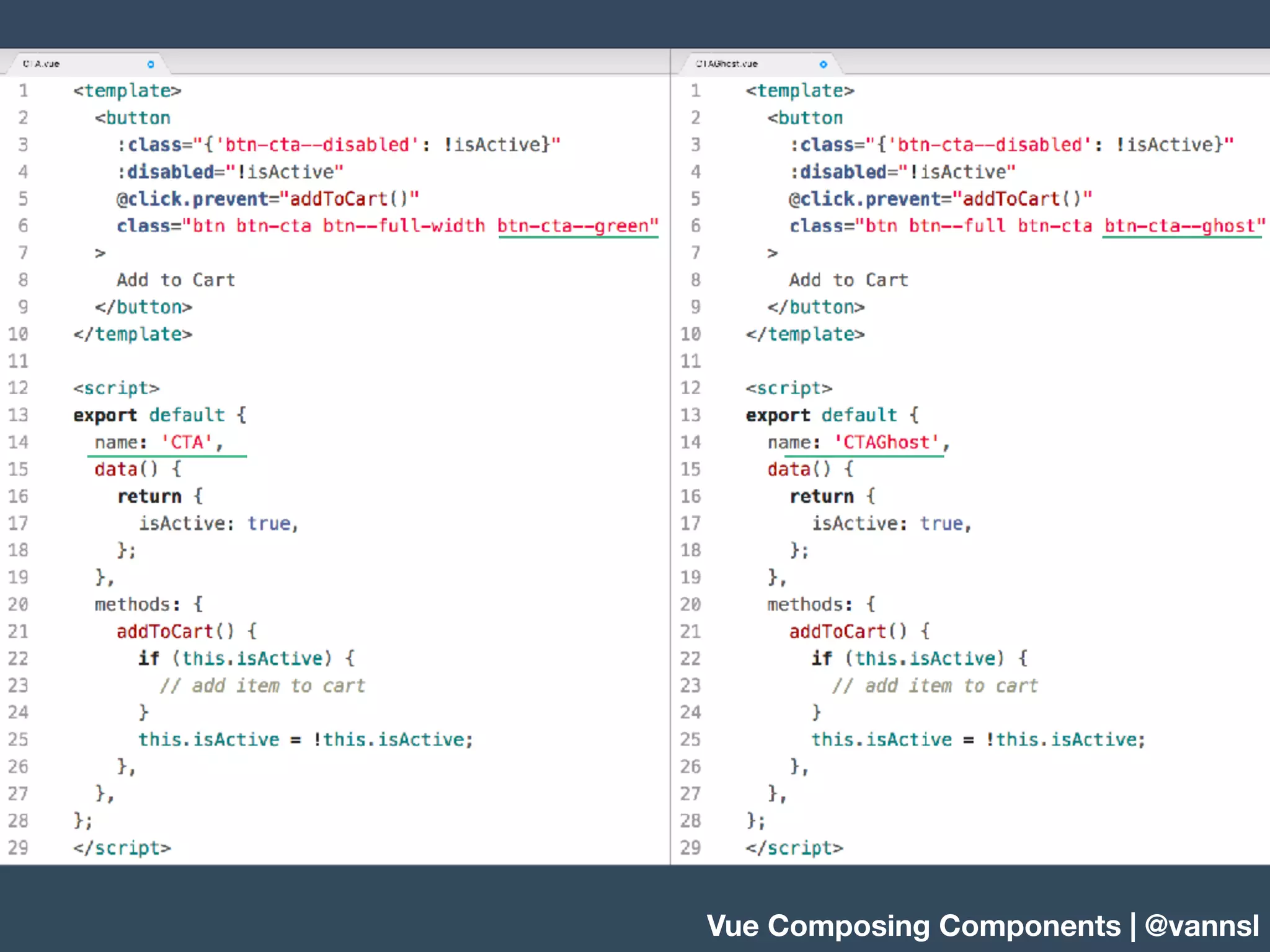The width and height of the screenshot is (1270, 952).
Task: Click line number 1 in left editor gutter
Action: tap(23, 90)
